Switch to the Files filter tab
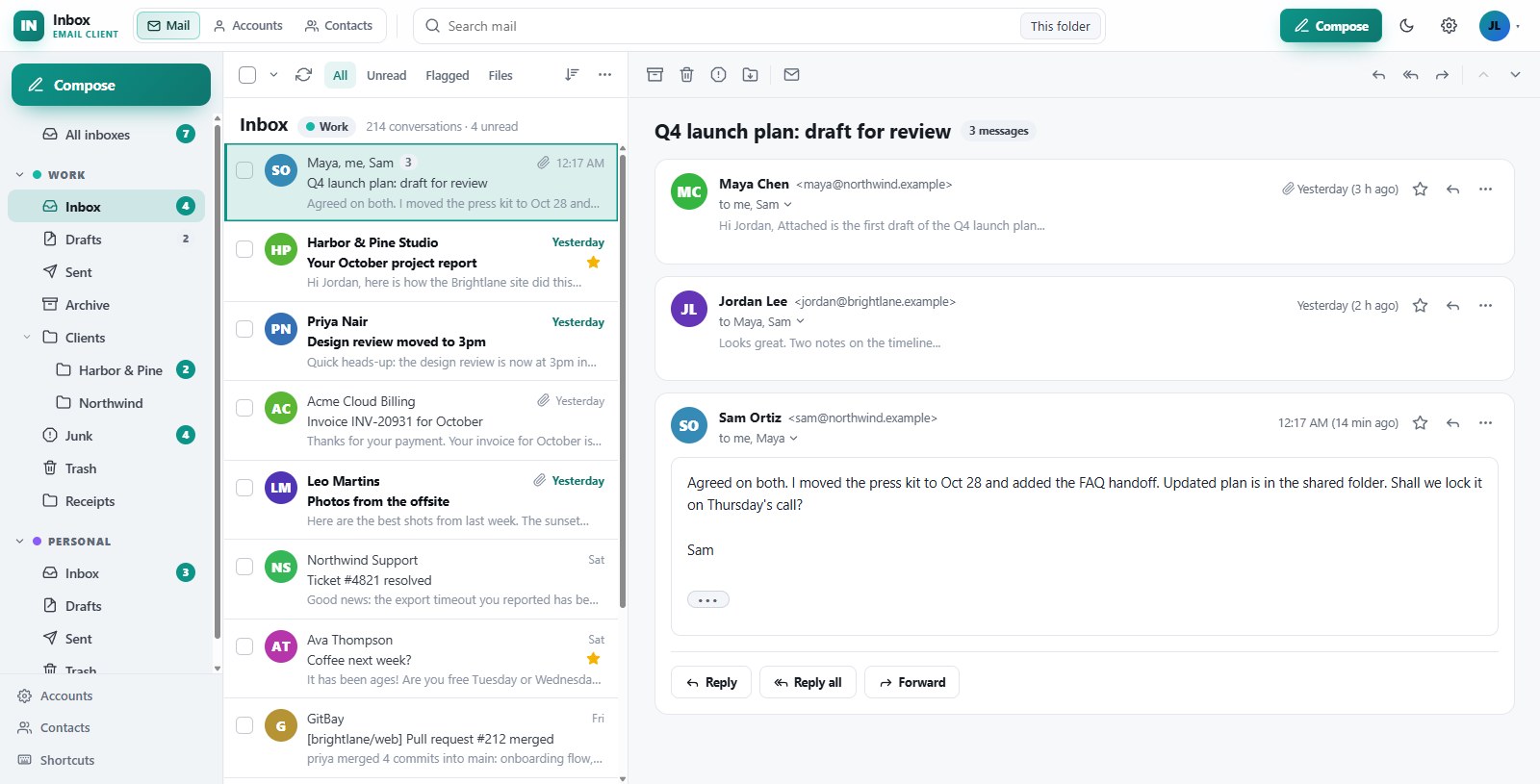1540x784 pixels. click(x=500, y=75)
